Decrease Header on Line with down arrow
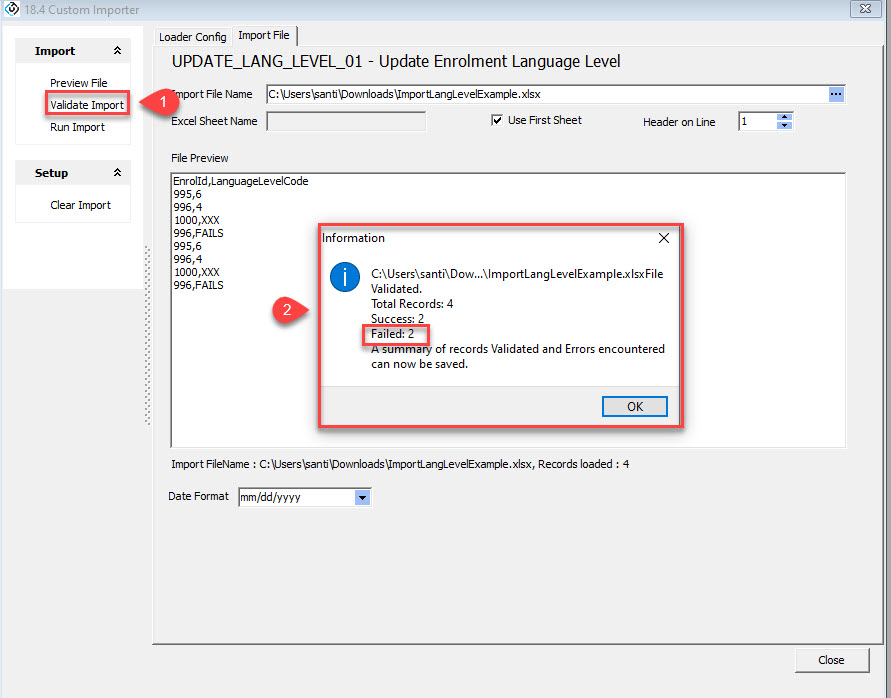The image size is (891, 698). (785, 126)
